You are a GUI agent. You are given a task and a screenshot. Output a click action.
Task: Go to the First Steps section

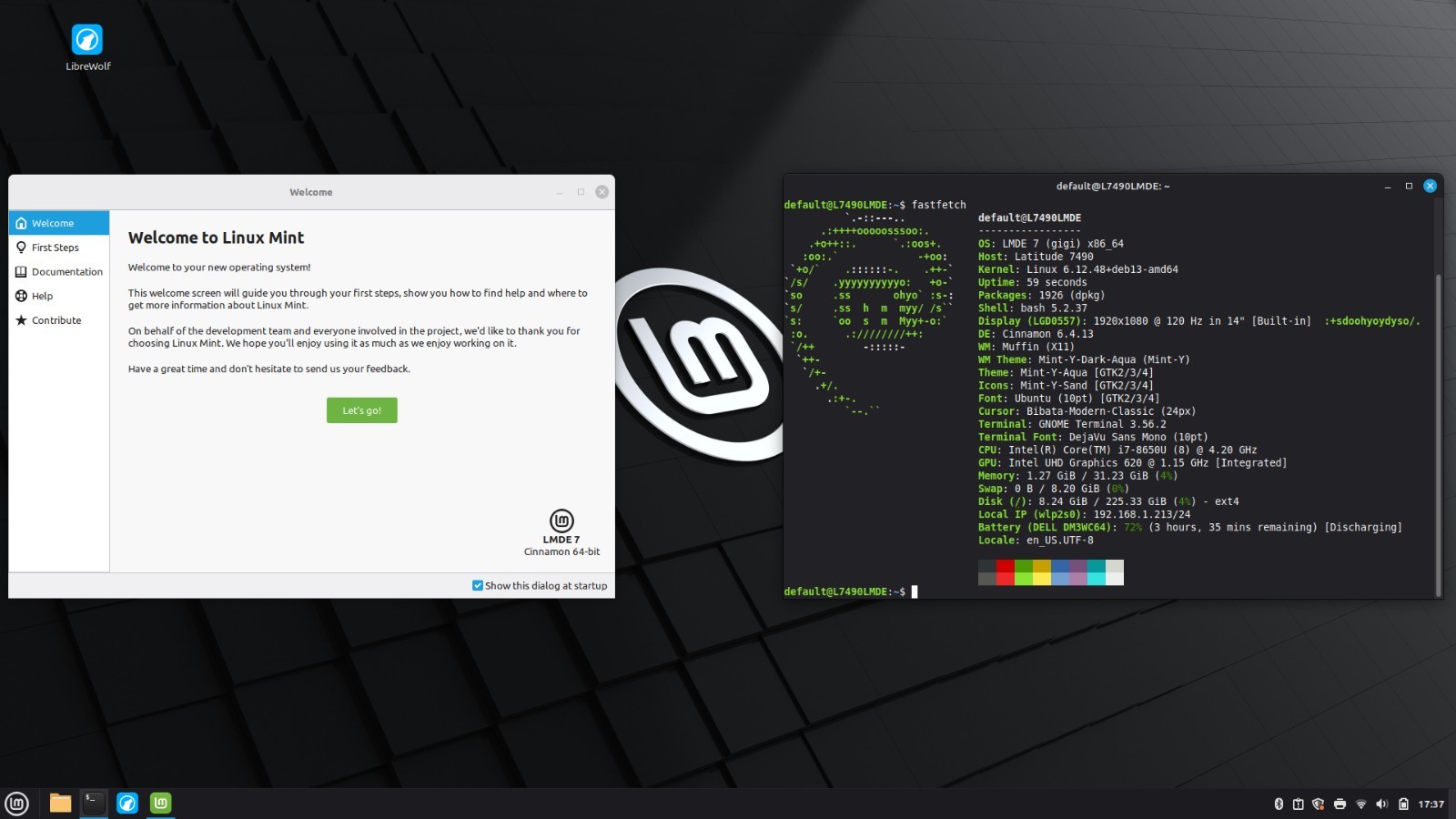pos(59,248)
